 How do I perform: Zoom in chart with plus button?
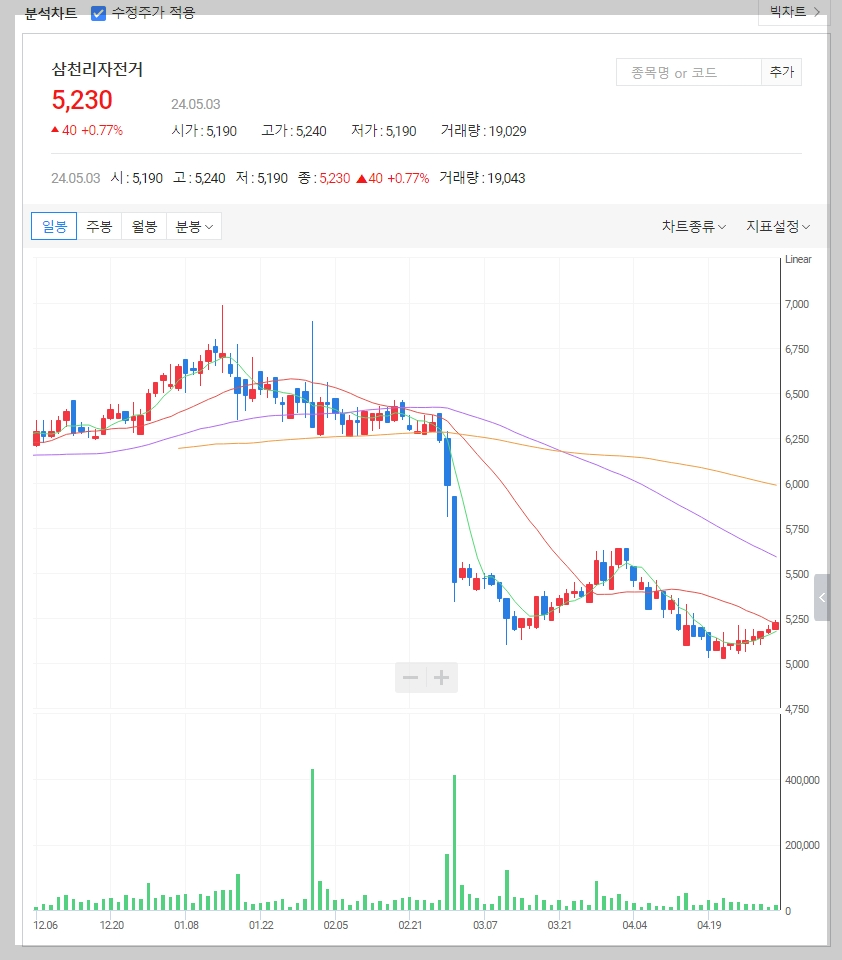[x=442, y=677]
